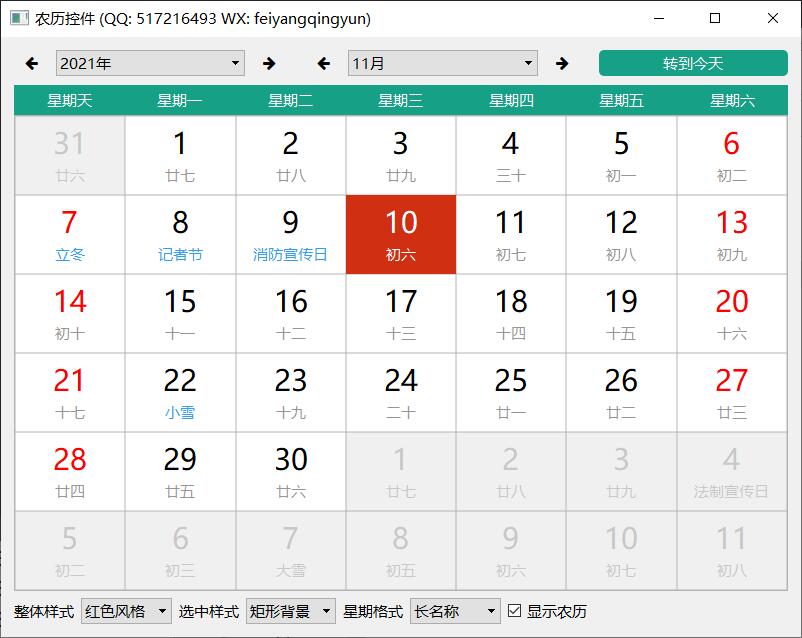The height and width of the screenshot is (638, 802).
Task: Click the previous month arrow icon
Action: [323, 64]
